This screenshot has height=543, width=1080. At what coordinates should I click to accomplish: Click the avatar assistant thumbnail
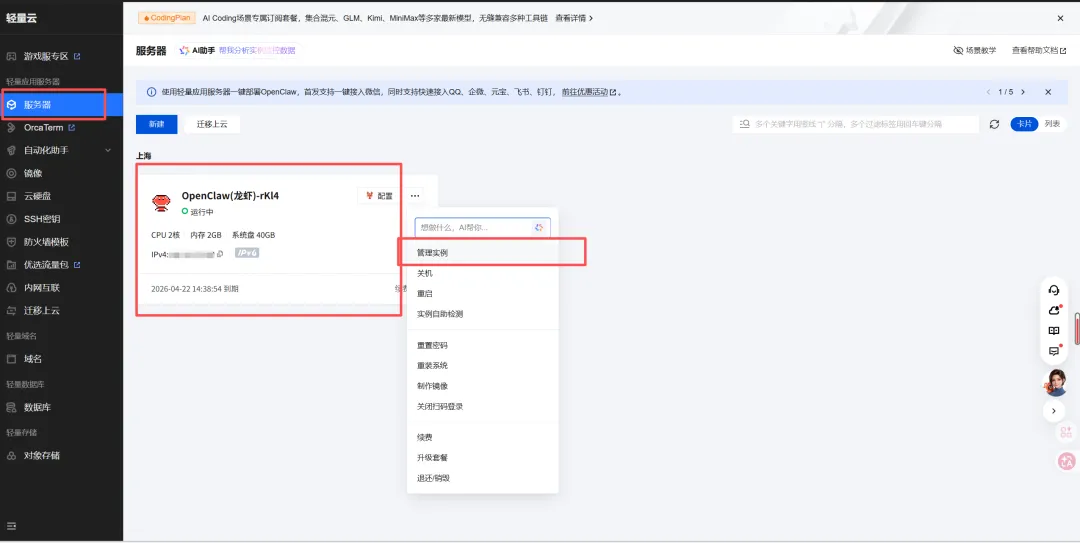[1055, 382]
